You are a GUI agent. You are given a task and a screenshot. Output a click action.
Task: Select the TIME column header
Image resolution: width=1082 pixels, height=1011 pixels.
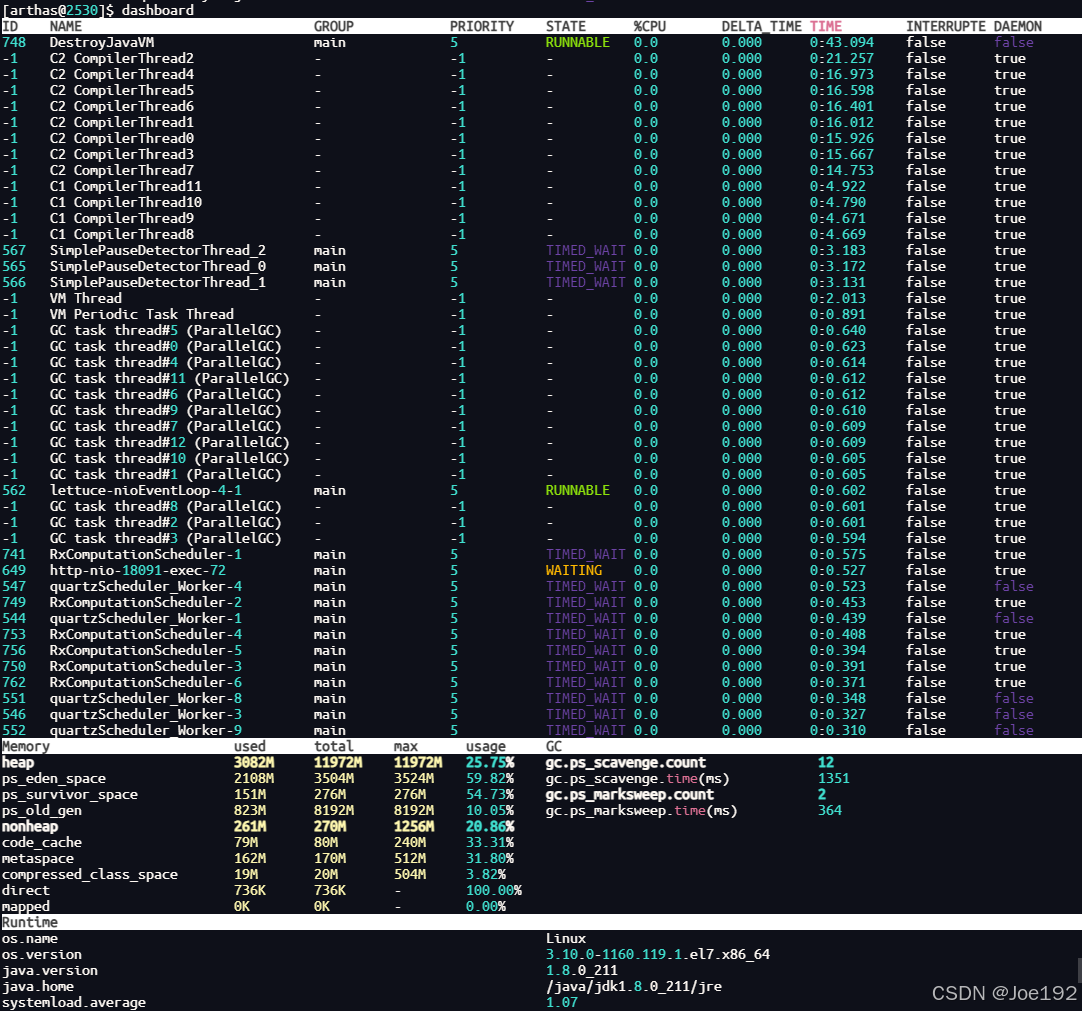click(x=825, y=26)
